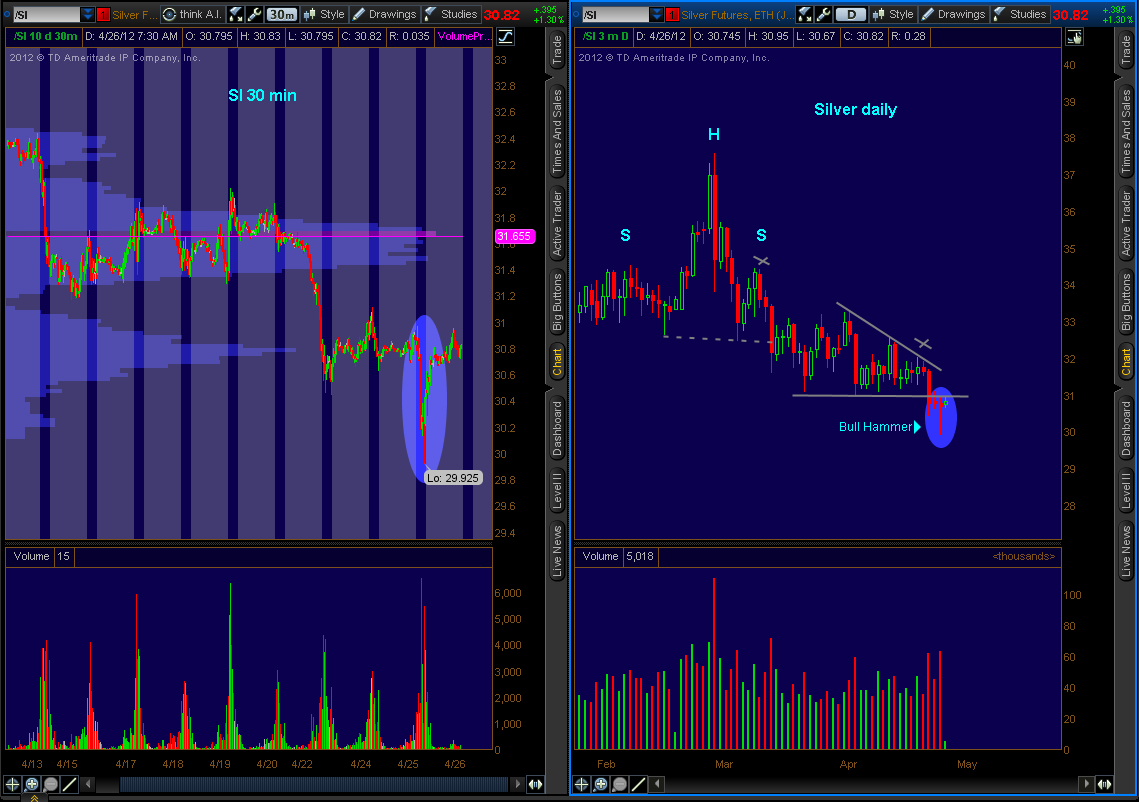
Task: Click the curve icon in left chart header
Action: (506, 37)
